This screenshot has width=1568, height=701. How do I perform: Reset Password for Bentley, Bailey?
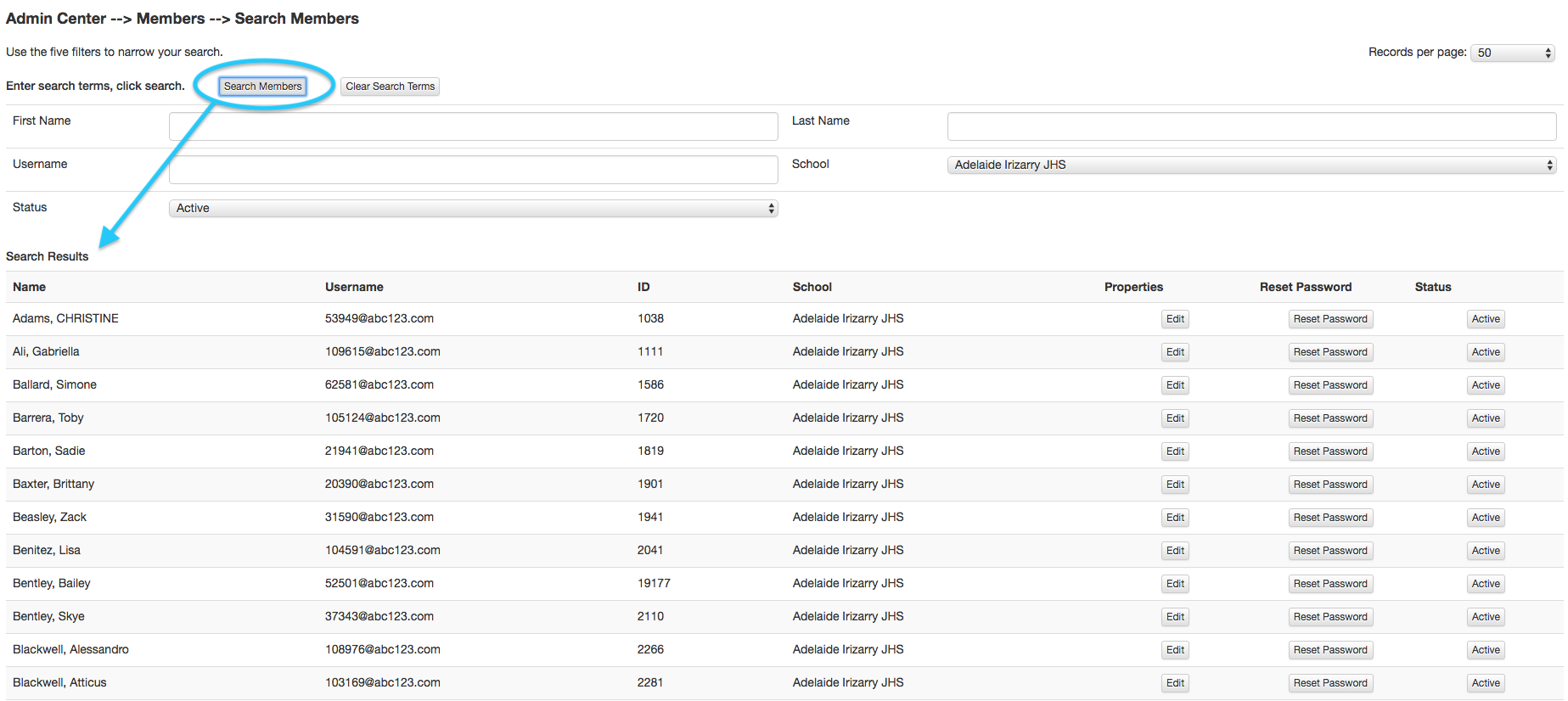click(x=1330, y=584)
